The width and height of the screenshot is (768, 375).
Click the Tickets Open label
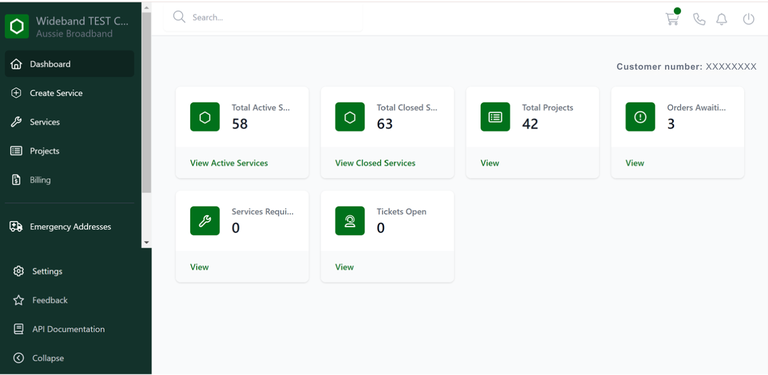401,212
